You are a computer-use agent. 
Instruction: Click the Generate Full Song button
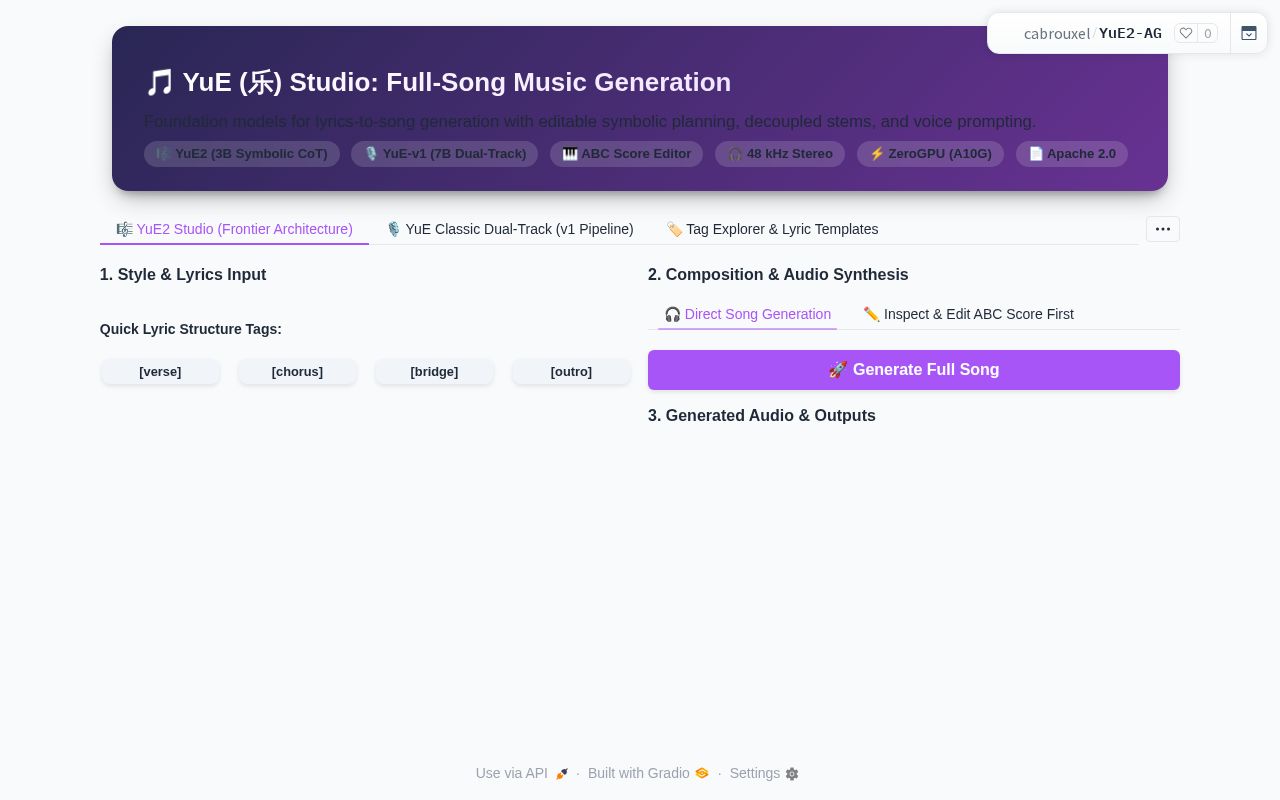914,370
